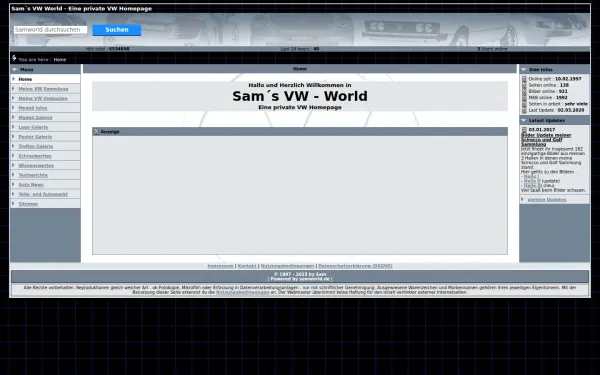Select Testberichte in the menu
The height and width of the screenshot is (375, 600).
[33, 175]
